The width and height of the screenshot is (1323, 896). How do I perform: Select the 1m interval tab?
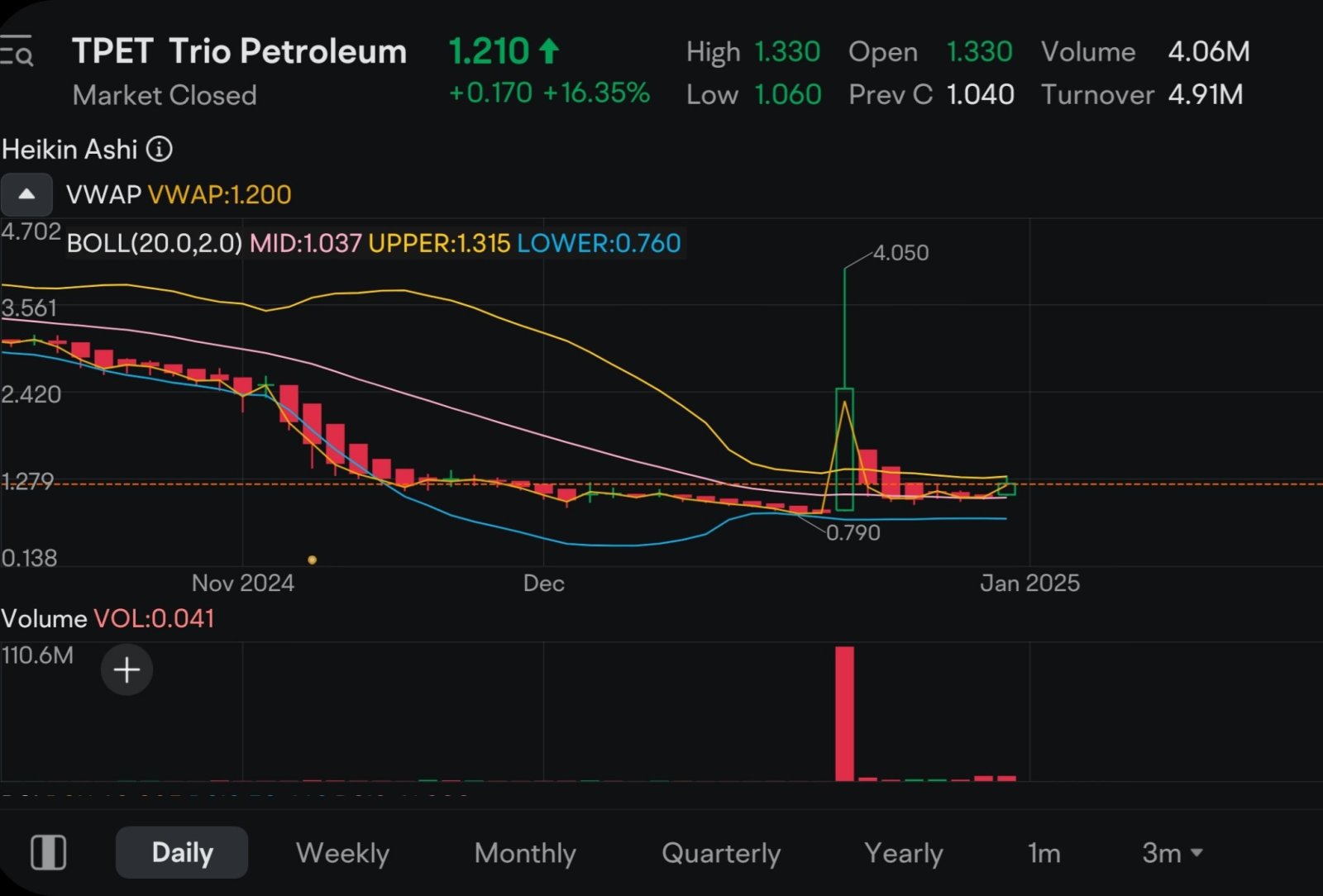click(x=1044, y=852)
